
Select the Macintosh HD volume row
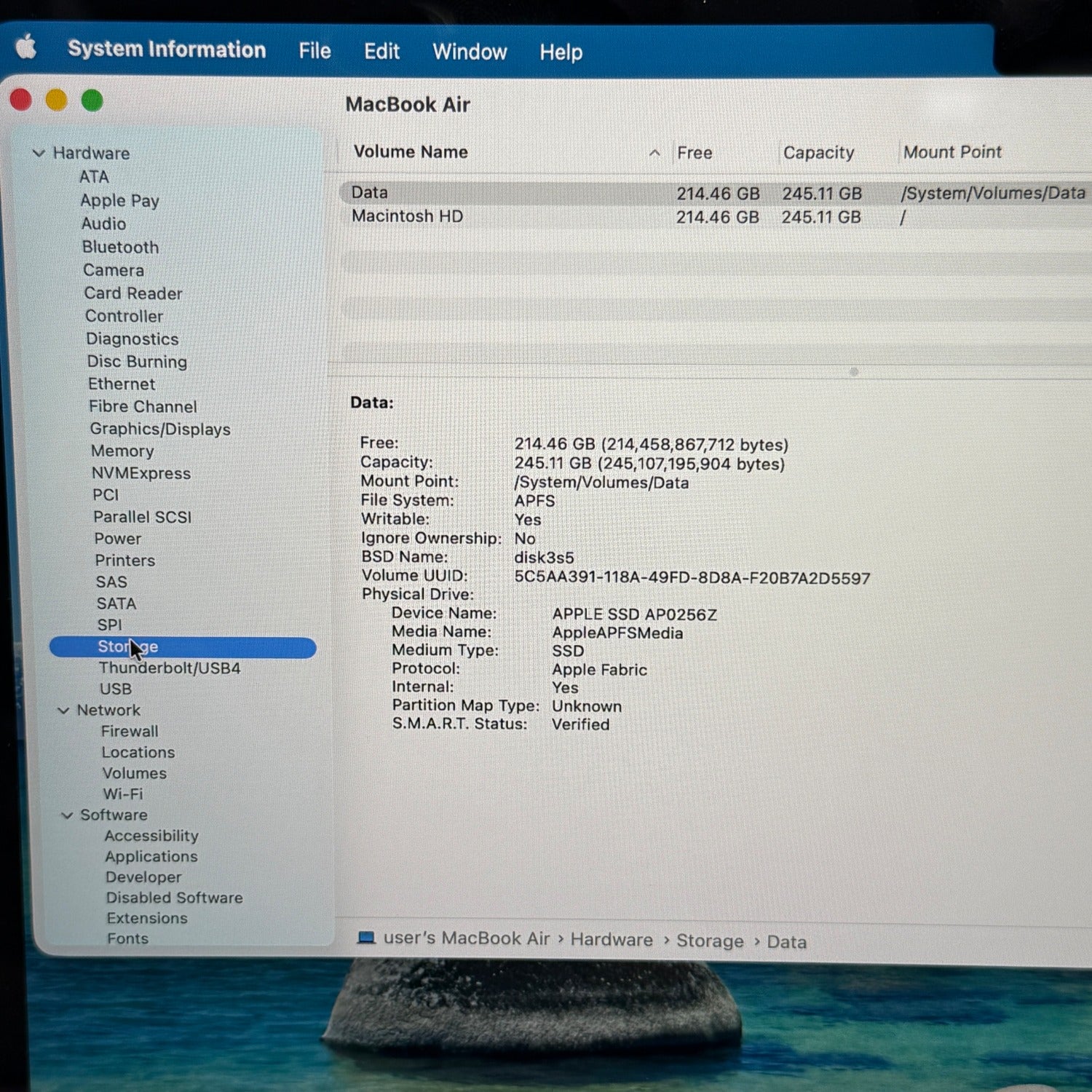pyautogui.click(x=717, y=217)
